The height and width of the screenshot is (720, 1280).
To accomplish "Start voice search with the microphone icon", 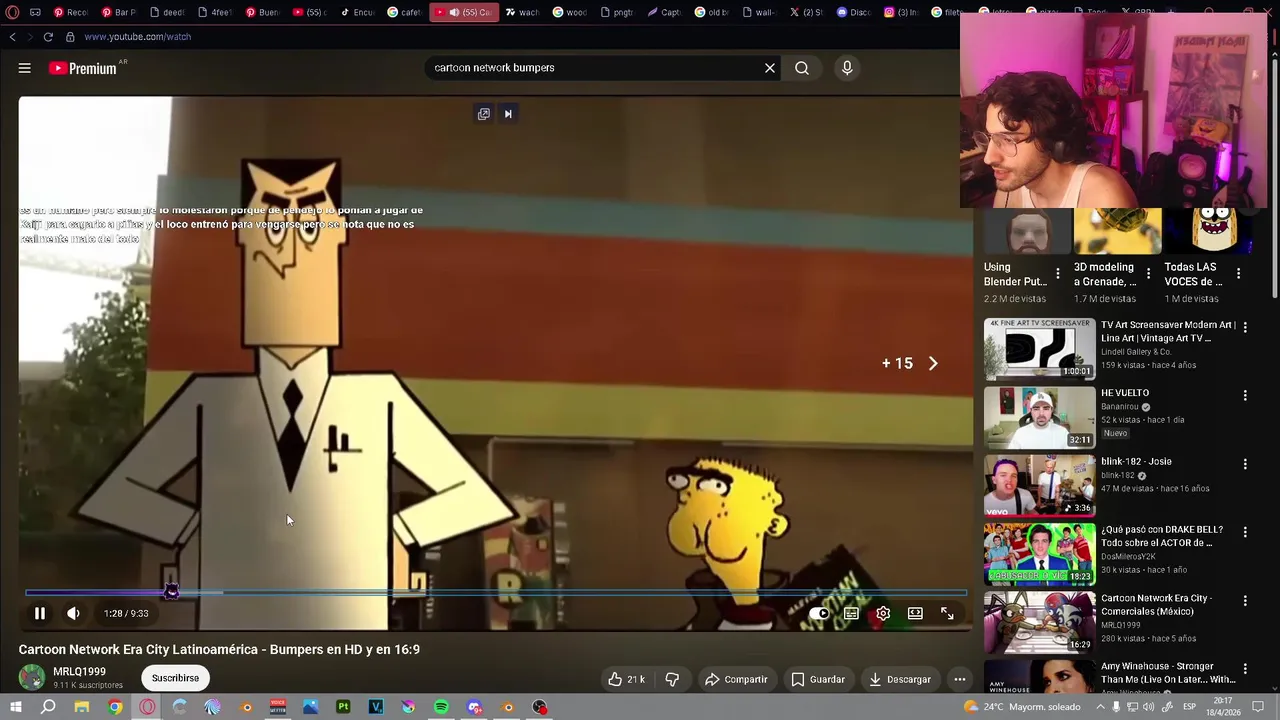I will pos(847,68).
